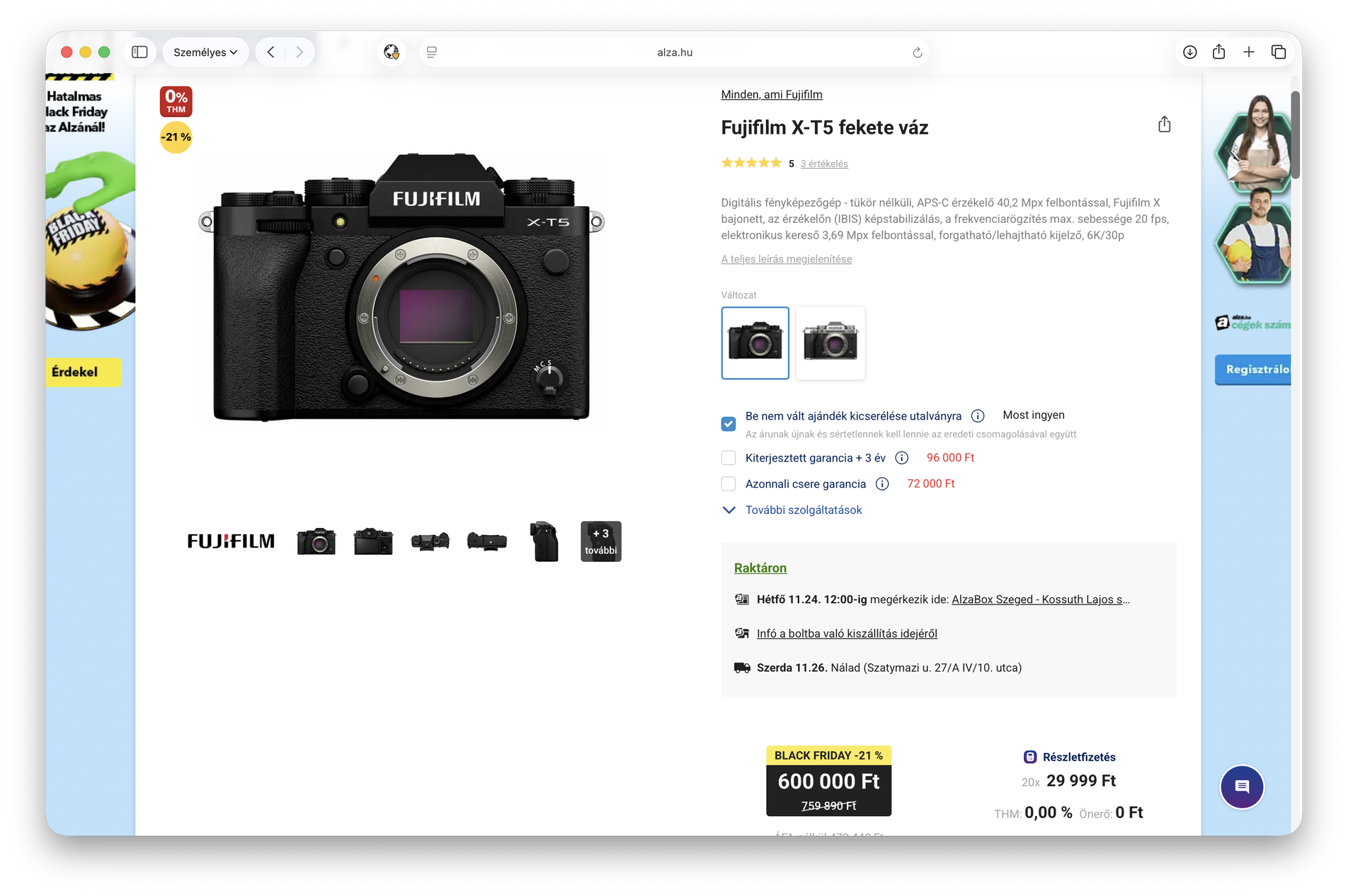Select the third camera gallery thumbnail
The height and width of the screenshot is (896, 1348).
(x=430, y=541)
